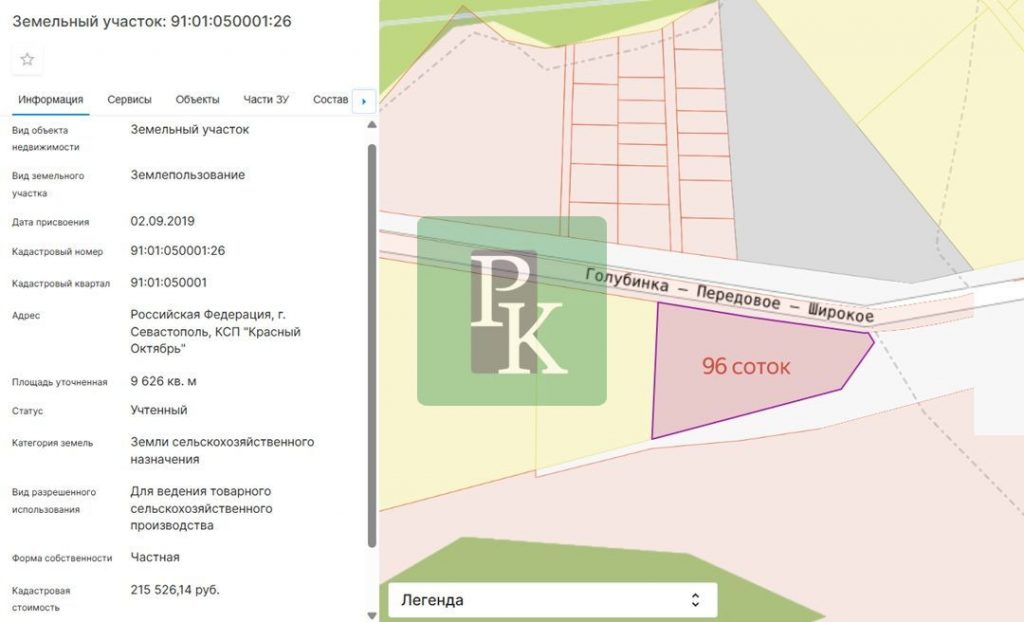Viewport: 1024px width, 622px height.
Task: Click the Голубинка – Передовое – Широкое road label
Action: pyautogui.click(x=729, y=296)
